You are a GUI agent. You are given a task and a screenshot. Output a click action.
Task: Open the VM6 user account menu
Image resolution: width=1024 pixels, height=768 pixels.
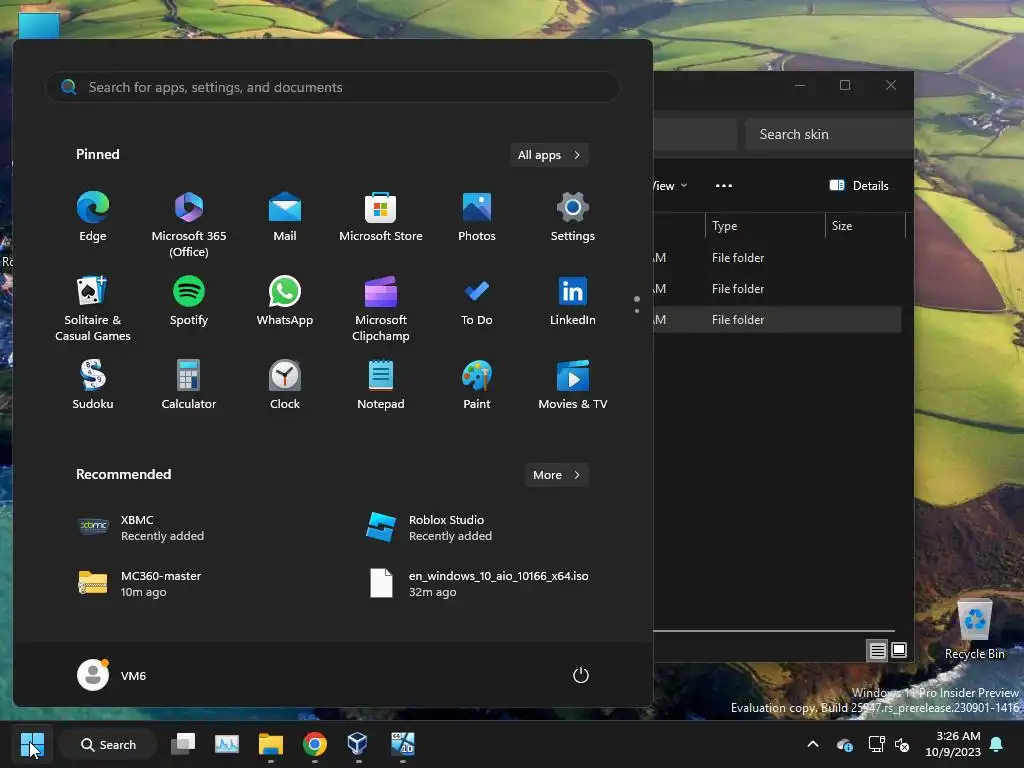coord(112,675)
